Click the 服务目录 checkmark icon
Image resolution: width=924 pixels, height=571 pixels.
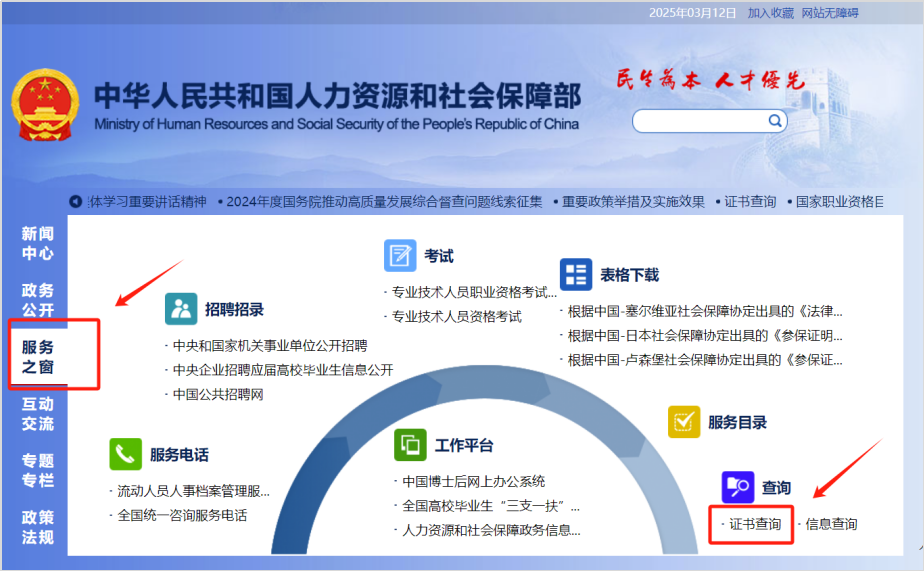pyautogui.click(x=684, y=422)
